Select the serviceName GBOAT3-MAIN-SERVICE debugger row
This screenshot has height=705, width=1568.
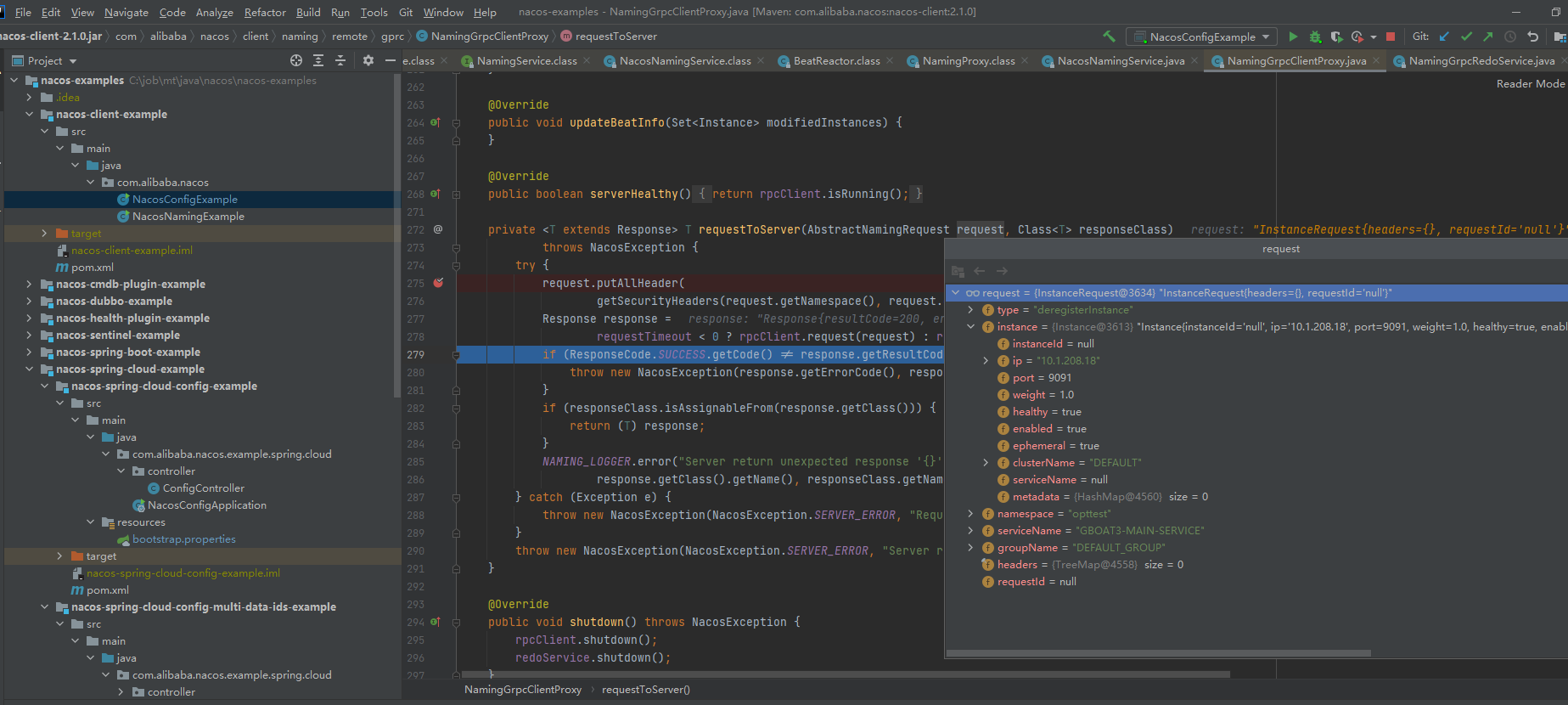pyautogui.click(x=1256, y=531)
